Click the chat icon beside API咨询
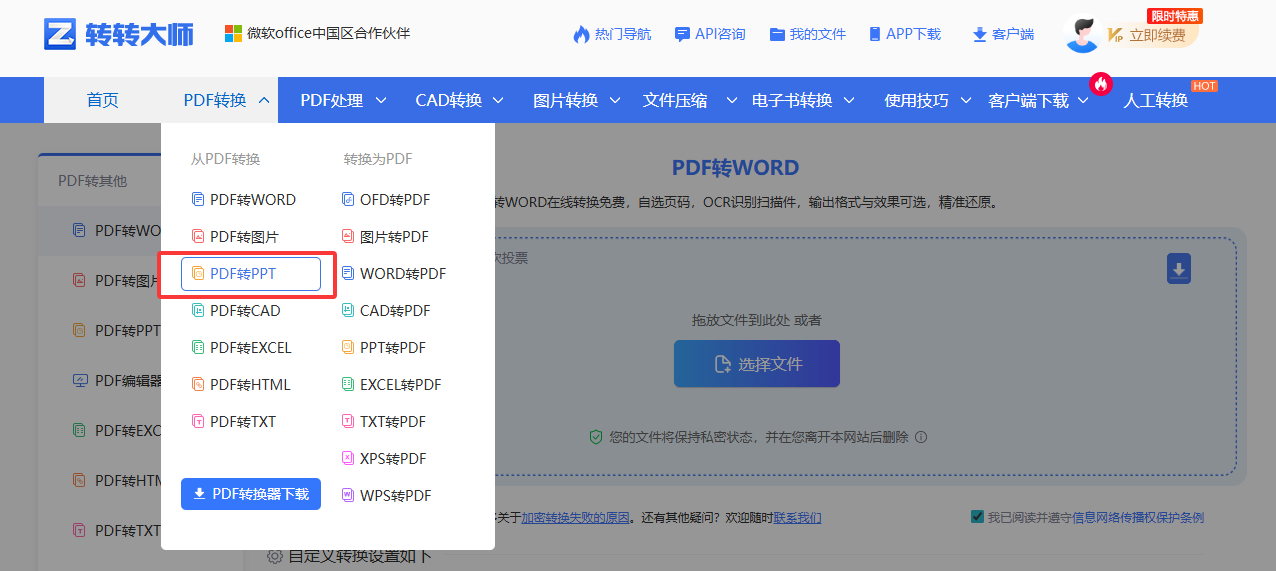 click(x=682, y=34)
